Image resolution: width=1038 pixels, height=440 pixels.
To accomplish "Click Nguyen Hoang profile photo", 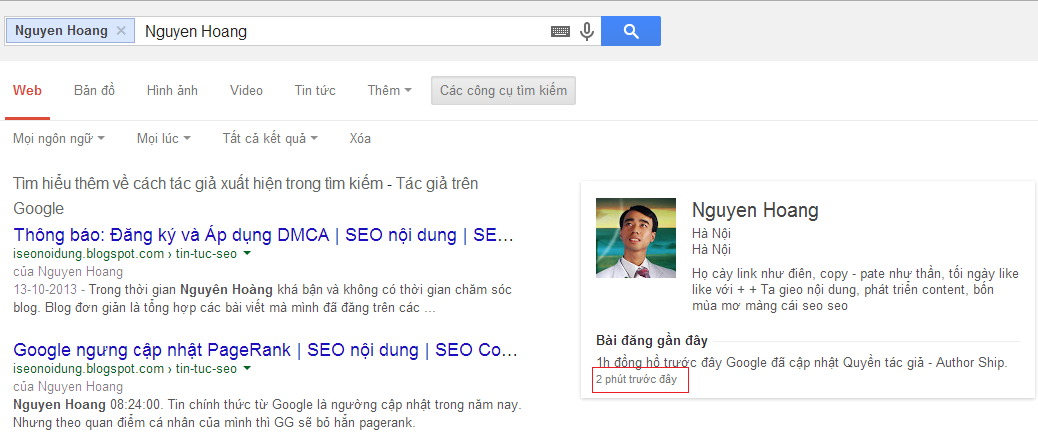I will click(636, 238).
